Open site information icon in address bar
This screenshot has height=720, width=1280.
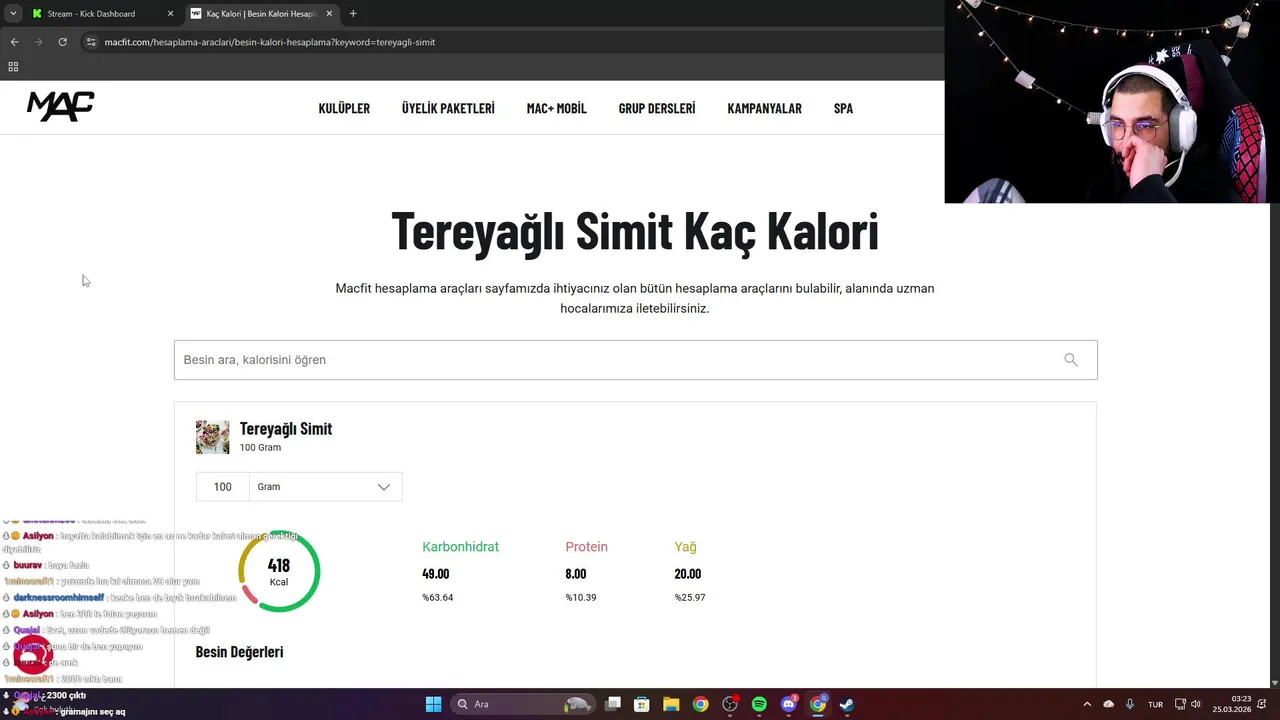[91, 42]
